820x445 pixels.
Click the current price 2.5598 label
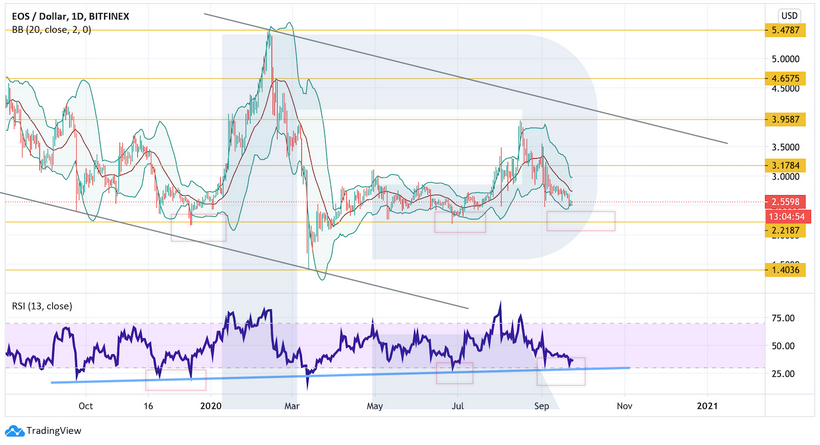(x=785, y=202)
